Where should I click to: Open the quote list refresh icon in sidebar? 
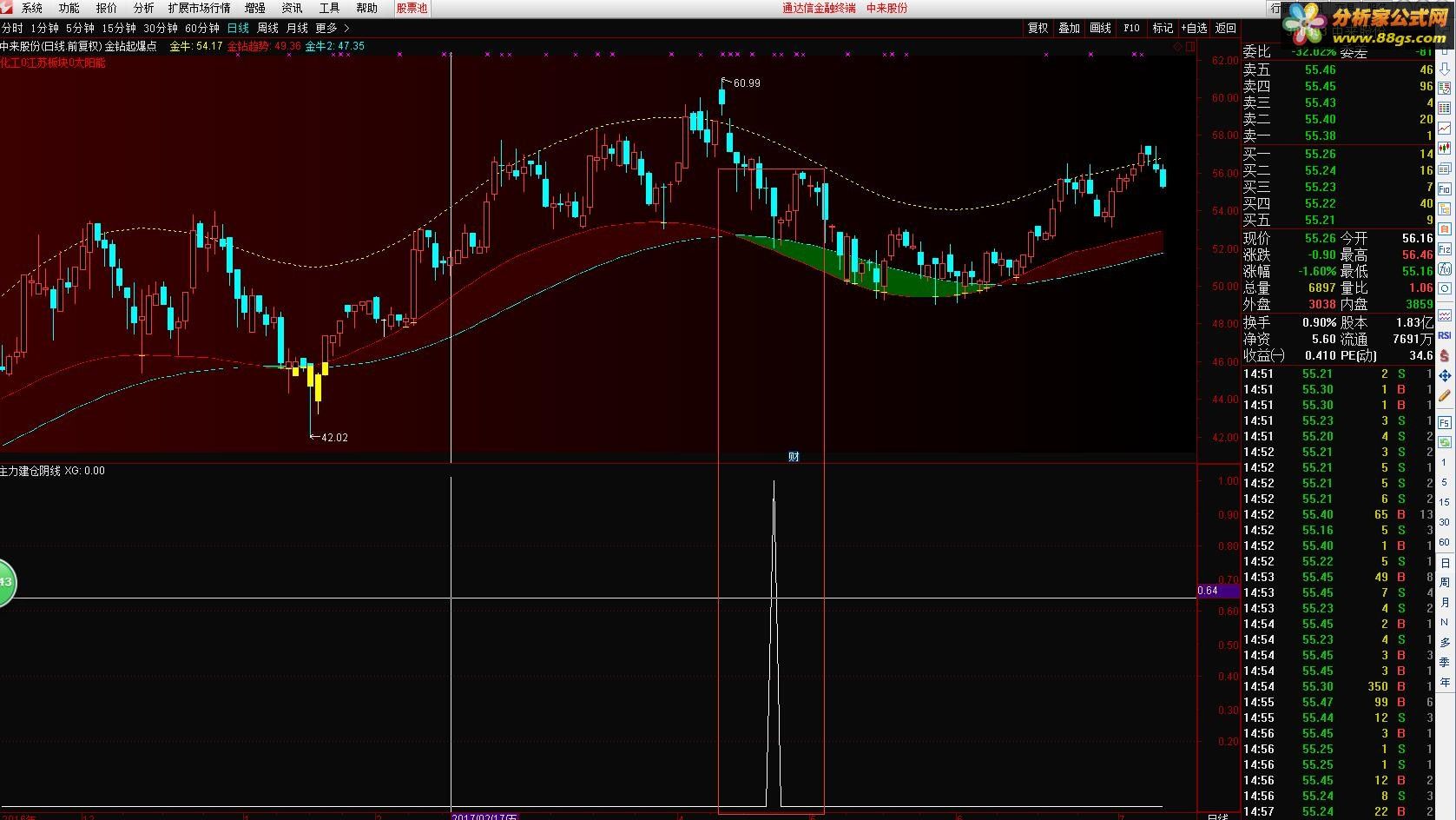tap(1445, 87)
